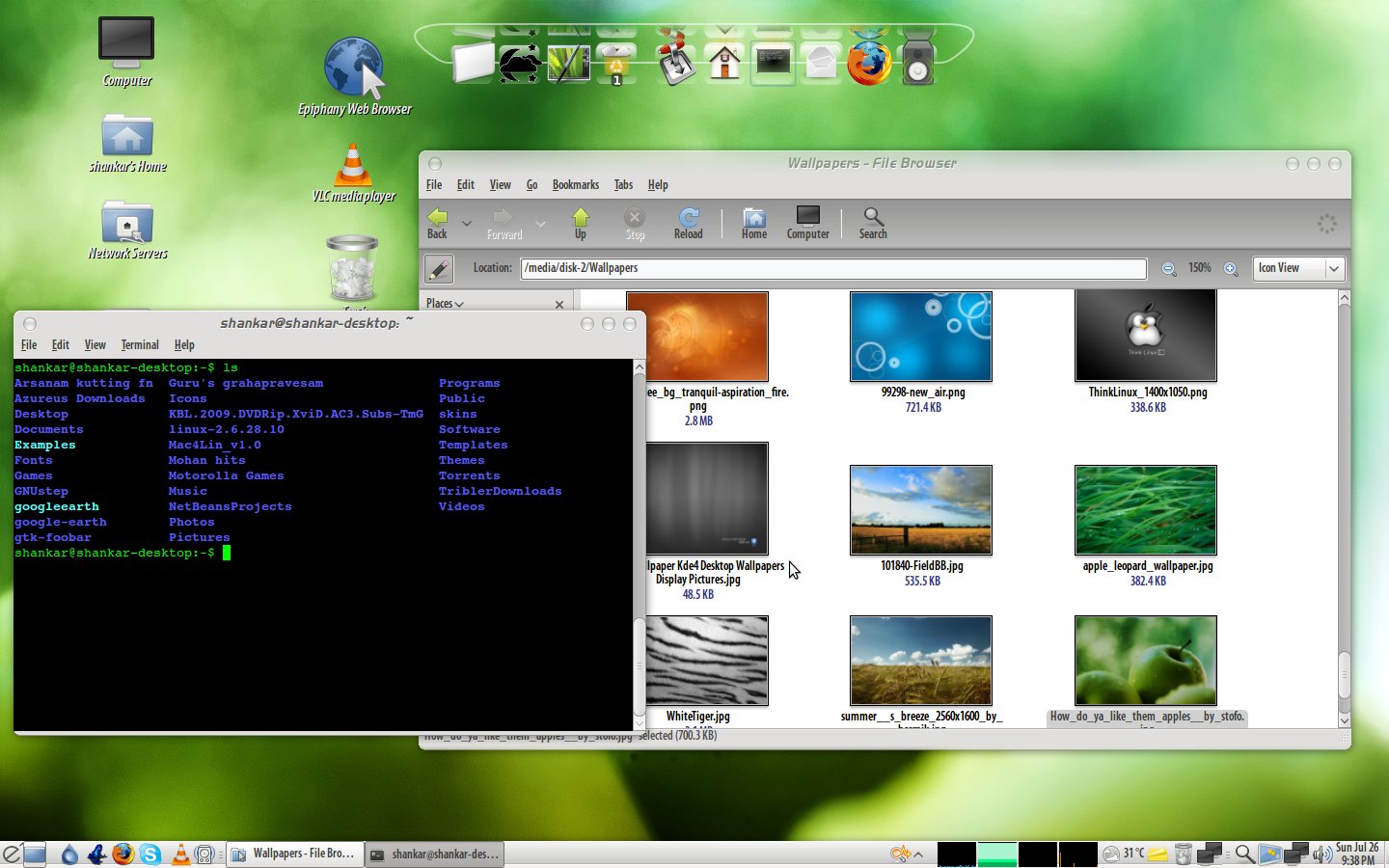Click the 150% zoom level label

point(1200,268)
